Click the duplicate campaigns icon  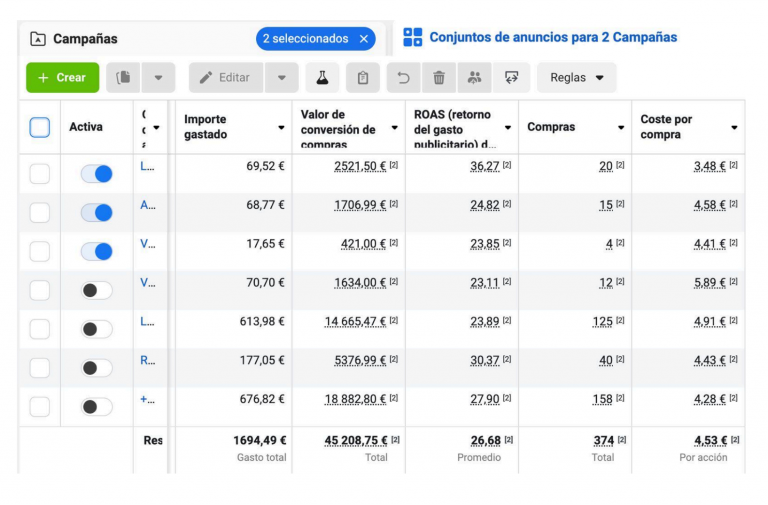pyautogui.click(x=124, y=78)
